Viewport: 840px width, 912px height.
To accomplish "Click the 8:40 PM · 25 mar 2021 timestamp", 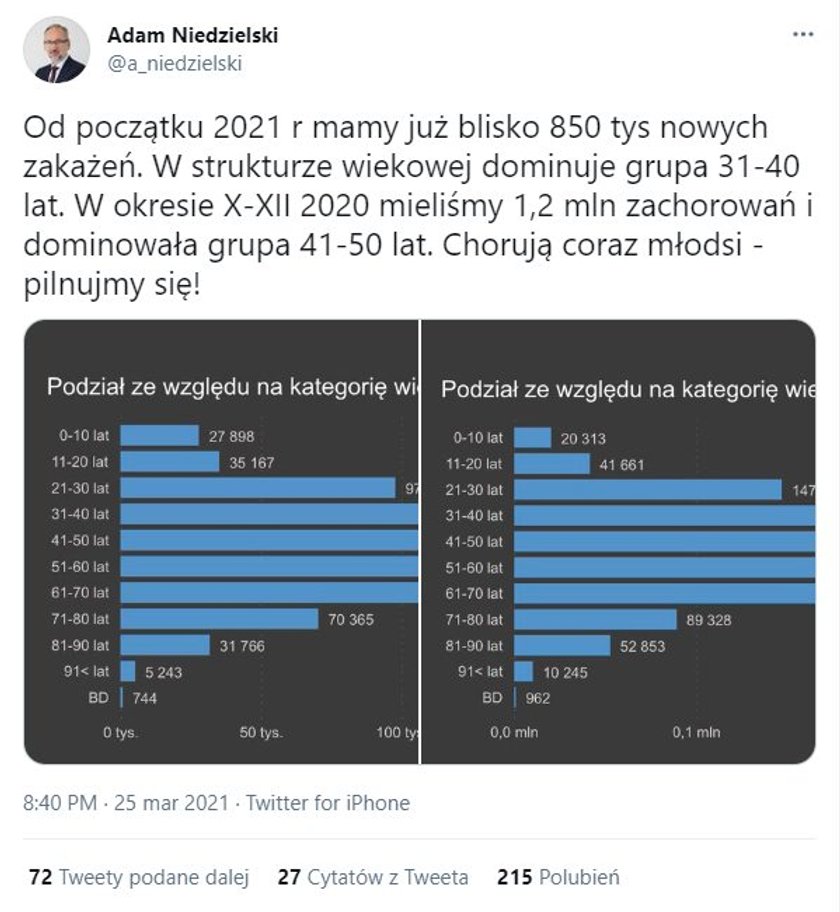I will point(126,803).
